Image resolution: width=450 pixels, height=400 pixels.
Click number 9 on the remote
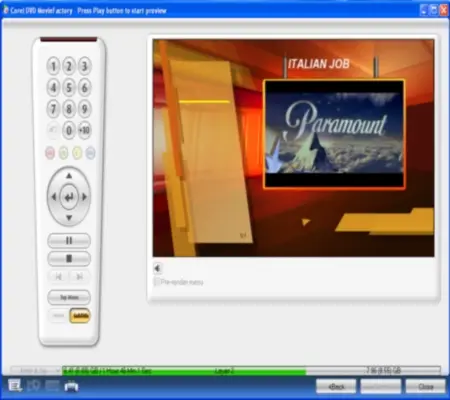tap(85, 109)
